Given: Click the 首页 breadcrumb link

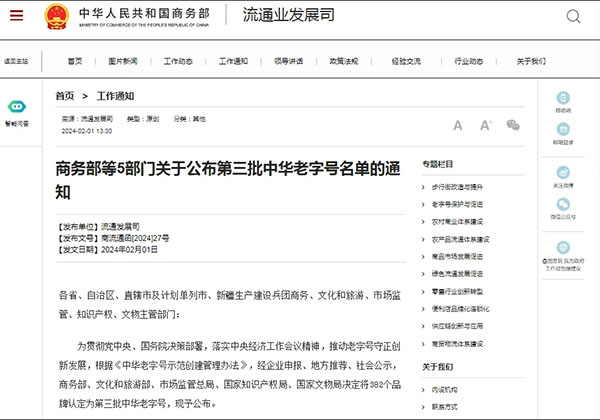Looking at the screenshot, I should pyautogui.click(x=65, y=96).
